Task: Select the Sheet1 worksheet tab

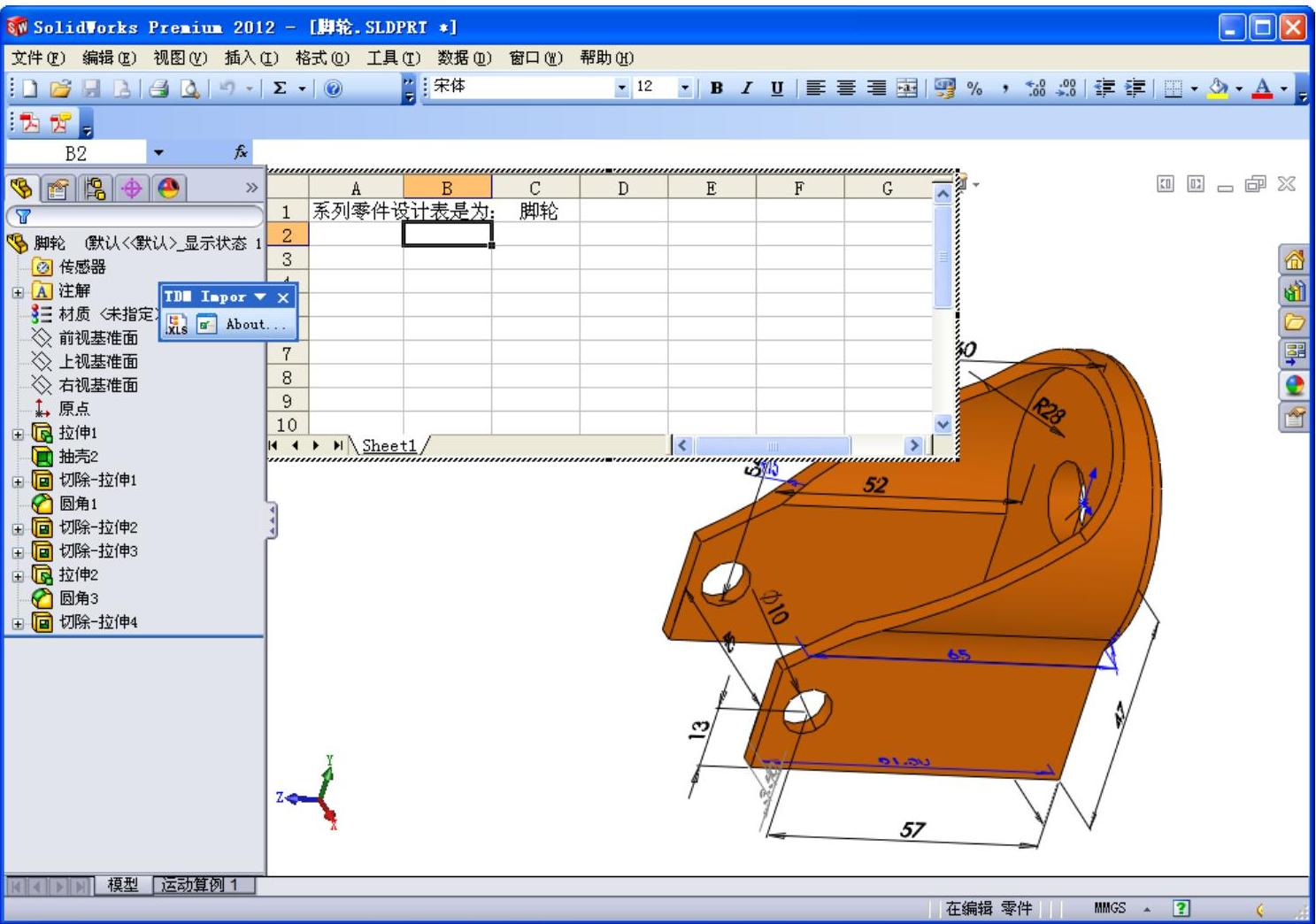Action: pyautogui.click(x=389, y=446)
